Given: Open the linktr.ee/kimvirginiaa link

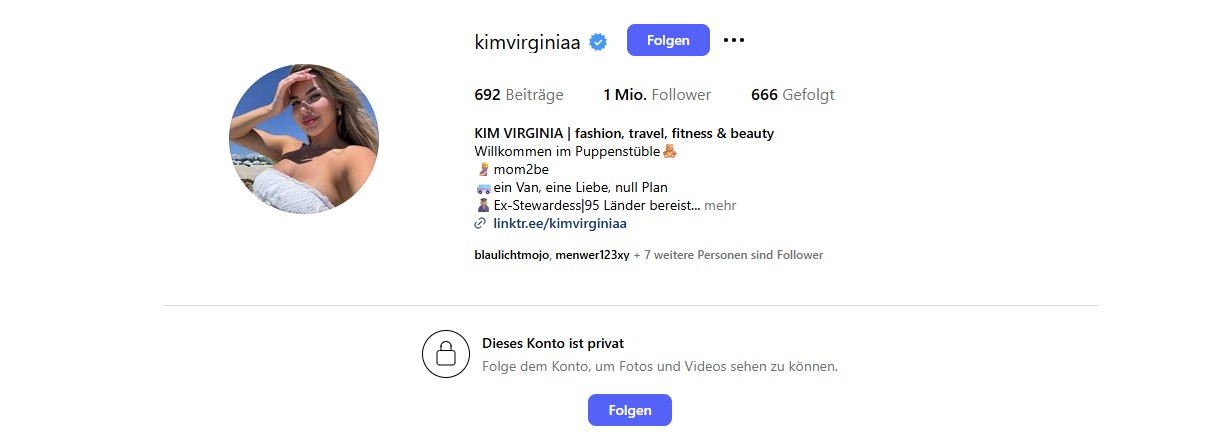Looking at the screenshot, I should coord(559,224).
